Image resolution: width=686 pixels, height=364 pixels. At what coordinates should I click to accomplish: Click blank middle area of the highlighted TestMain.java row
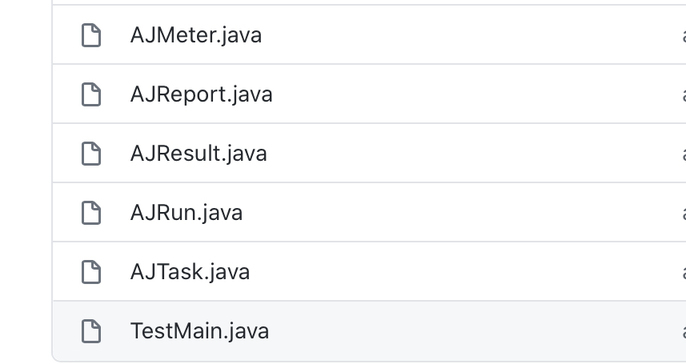[472, 331]
